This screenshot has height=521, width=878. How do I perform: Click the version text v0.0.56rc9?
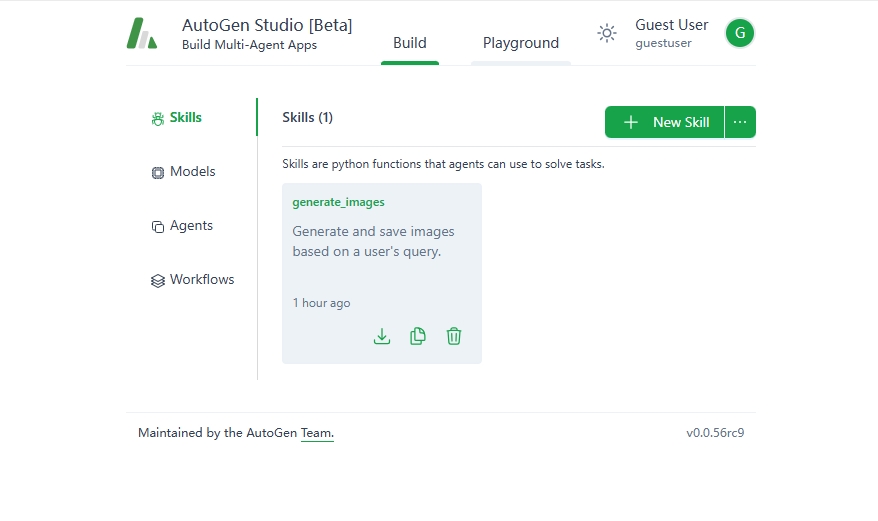[715, 433]
